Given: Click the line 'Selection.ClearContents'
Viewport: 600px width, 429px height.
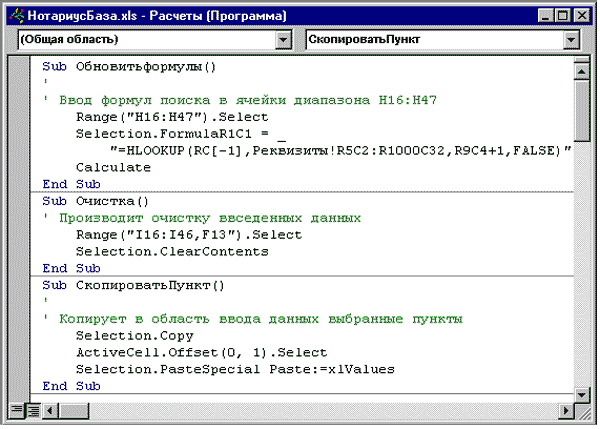Looking at the screenshot, I should (x=172, y=252).
